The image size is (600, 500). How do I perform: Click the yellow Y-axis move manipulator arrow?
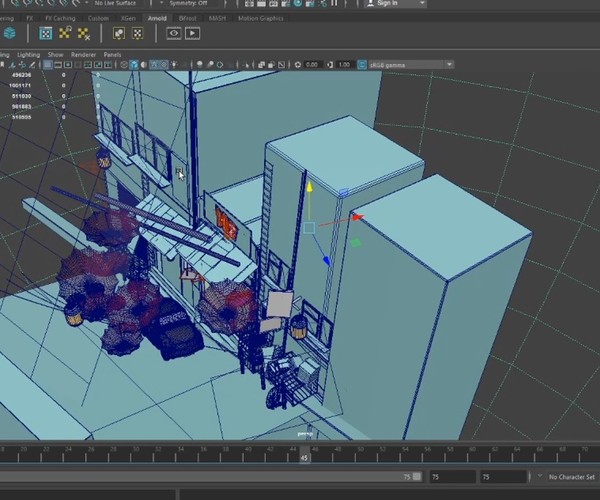tap(309, 187)
